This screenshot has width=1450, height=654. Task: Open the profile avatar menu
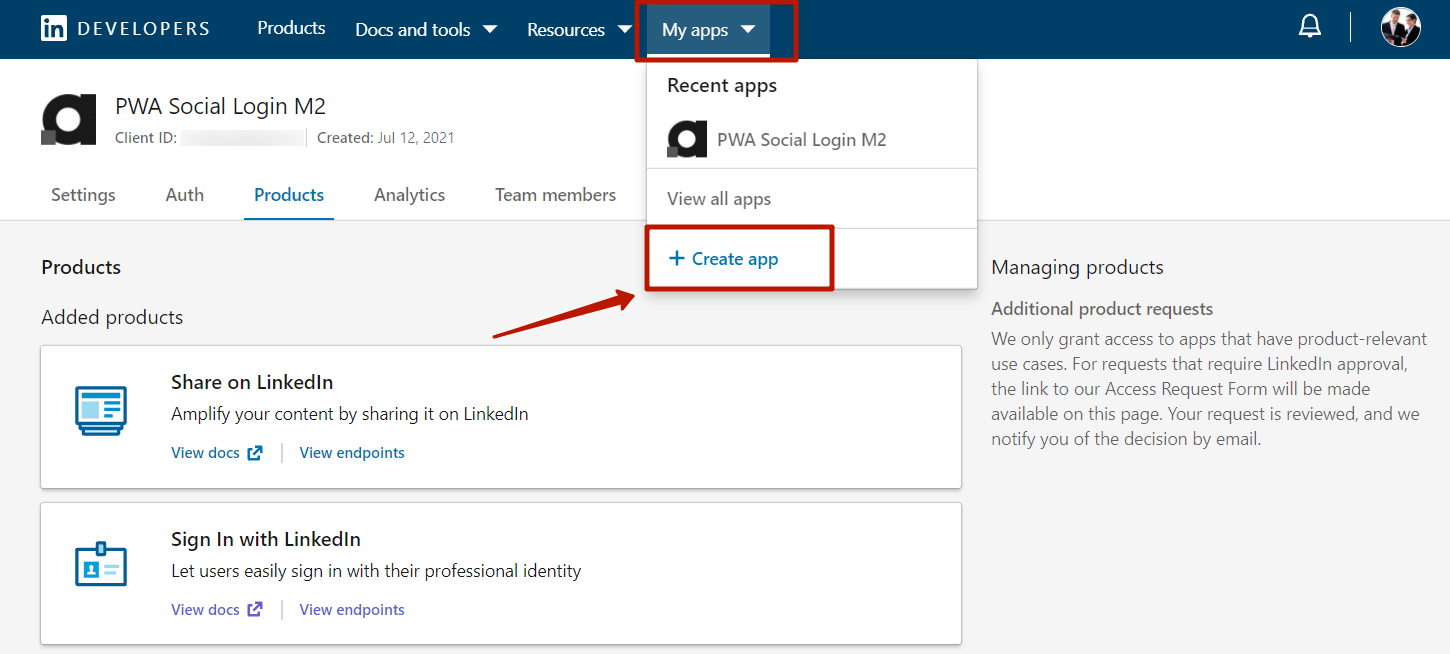[1400, 27]
